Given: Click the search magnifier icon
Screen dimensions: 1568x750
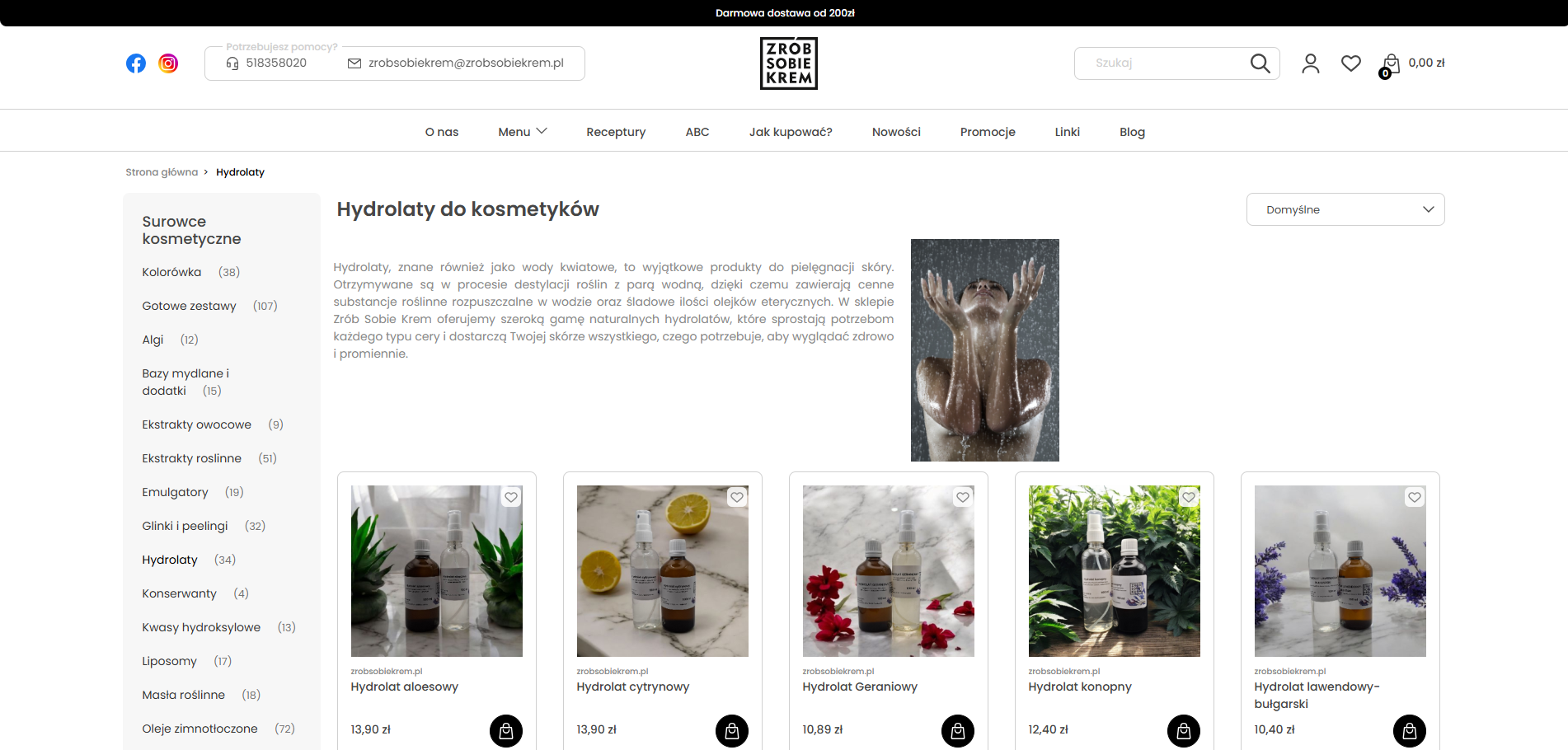Looking at the screenshot, I should click(1260, 63).
